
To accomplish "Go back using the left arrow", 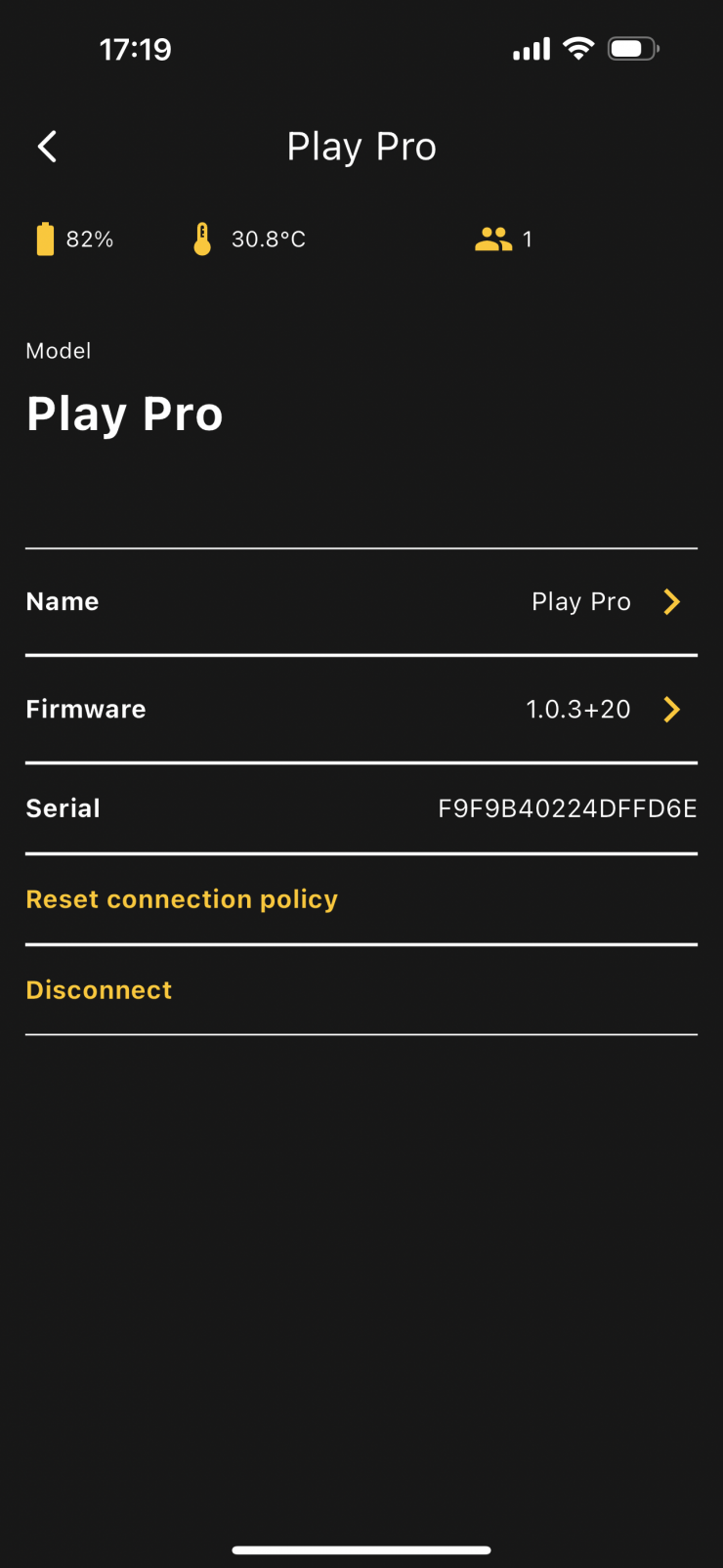I will [47, 147].
